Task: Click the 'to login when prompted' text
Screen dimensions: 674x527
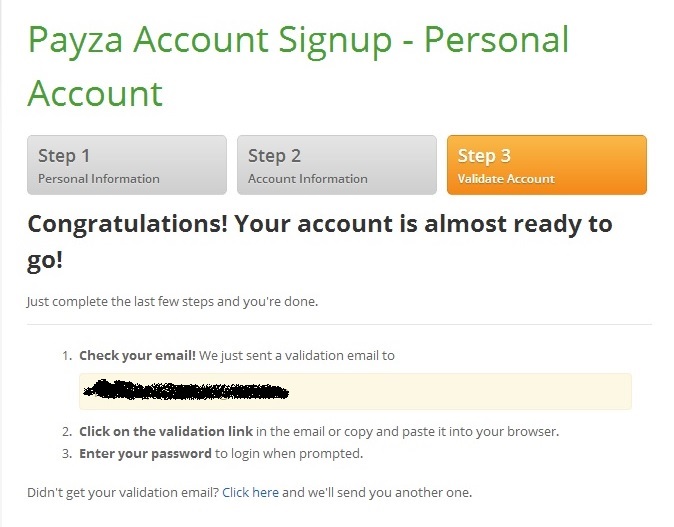Action: 289,453
